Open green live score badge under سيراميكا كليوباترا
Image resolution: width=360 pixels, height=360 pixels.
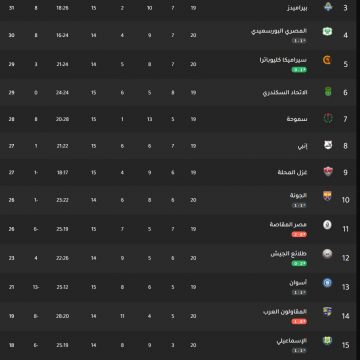[x=299, y=70]
